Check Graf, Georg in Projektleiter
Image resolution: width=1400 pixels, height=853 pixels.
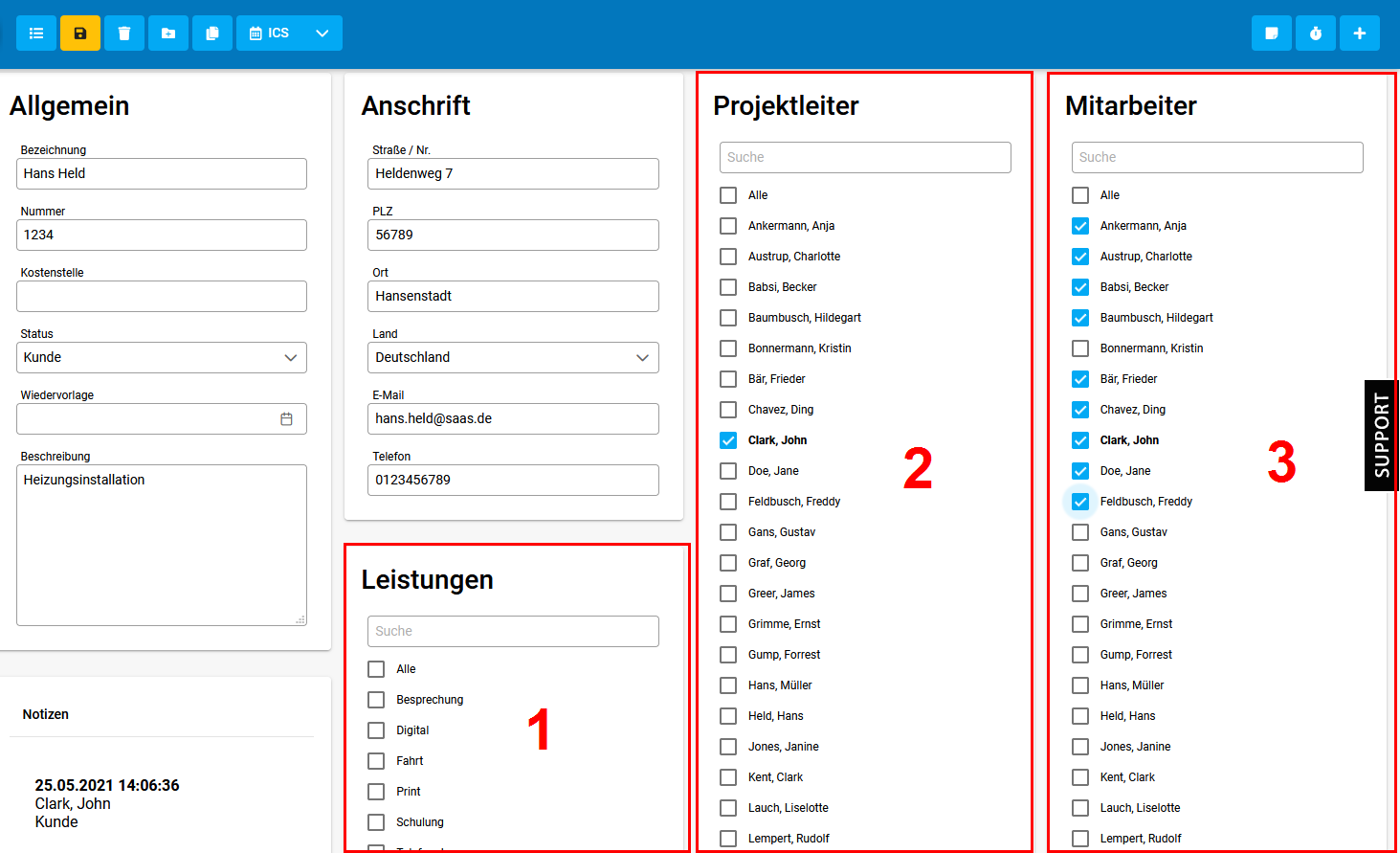tap(728, 563)
